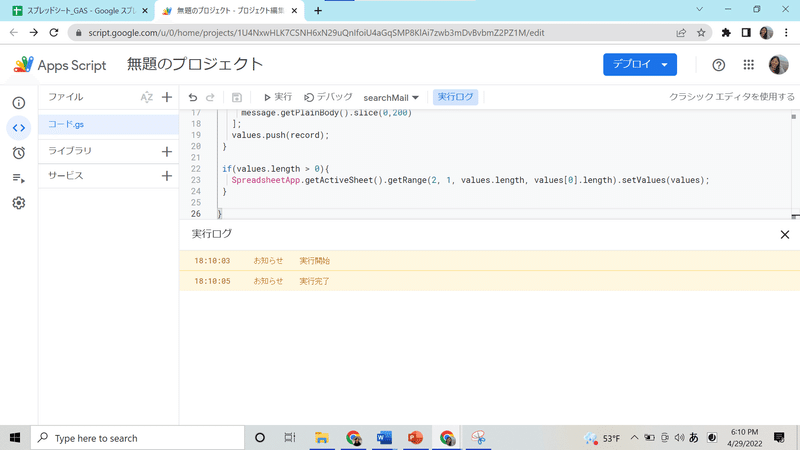Run the script with 実行 button
The image size is (800, 450).
point(278,97)
